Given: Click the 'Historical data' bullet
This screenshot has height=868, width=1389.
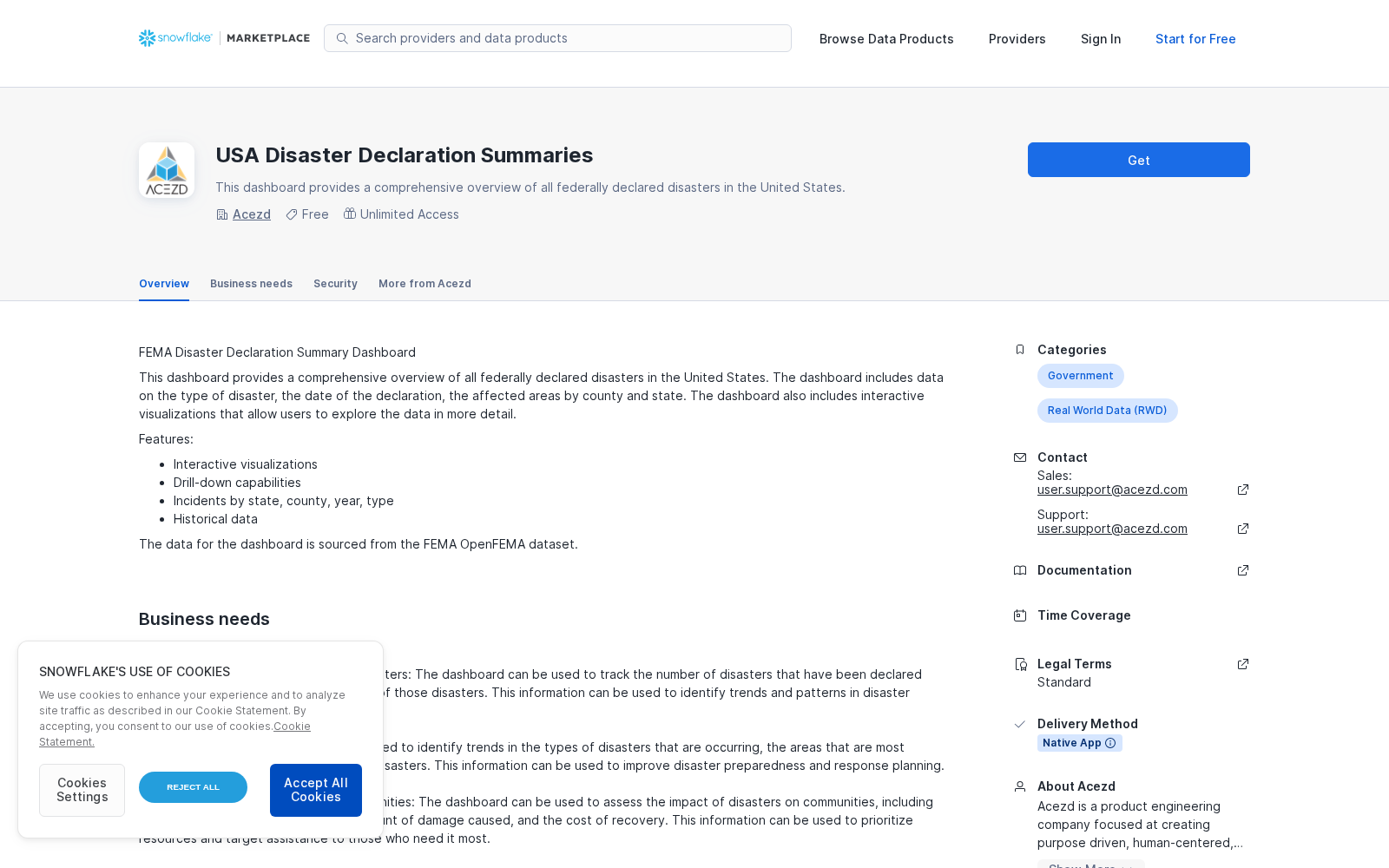Looking at the screenshot, I should coord(215,519).
